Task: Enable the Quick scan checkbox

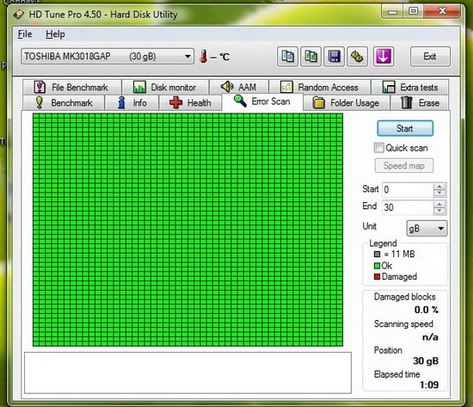Action: pos(379,148)
